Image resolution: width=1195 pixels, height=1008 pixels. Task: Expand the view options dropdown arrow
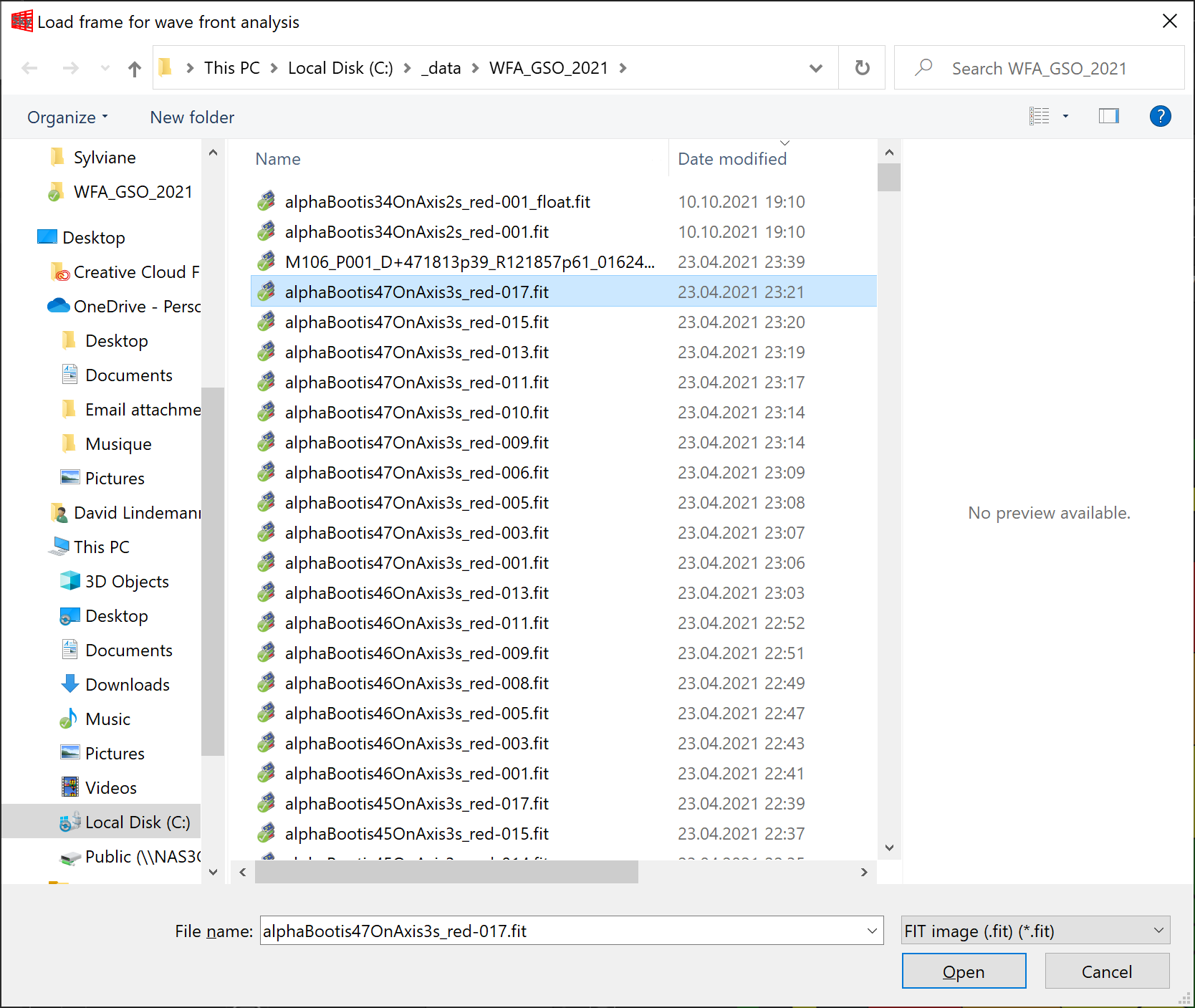[1065, 116]
